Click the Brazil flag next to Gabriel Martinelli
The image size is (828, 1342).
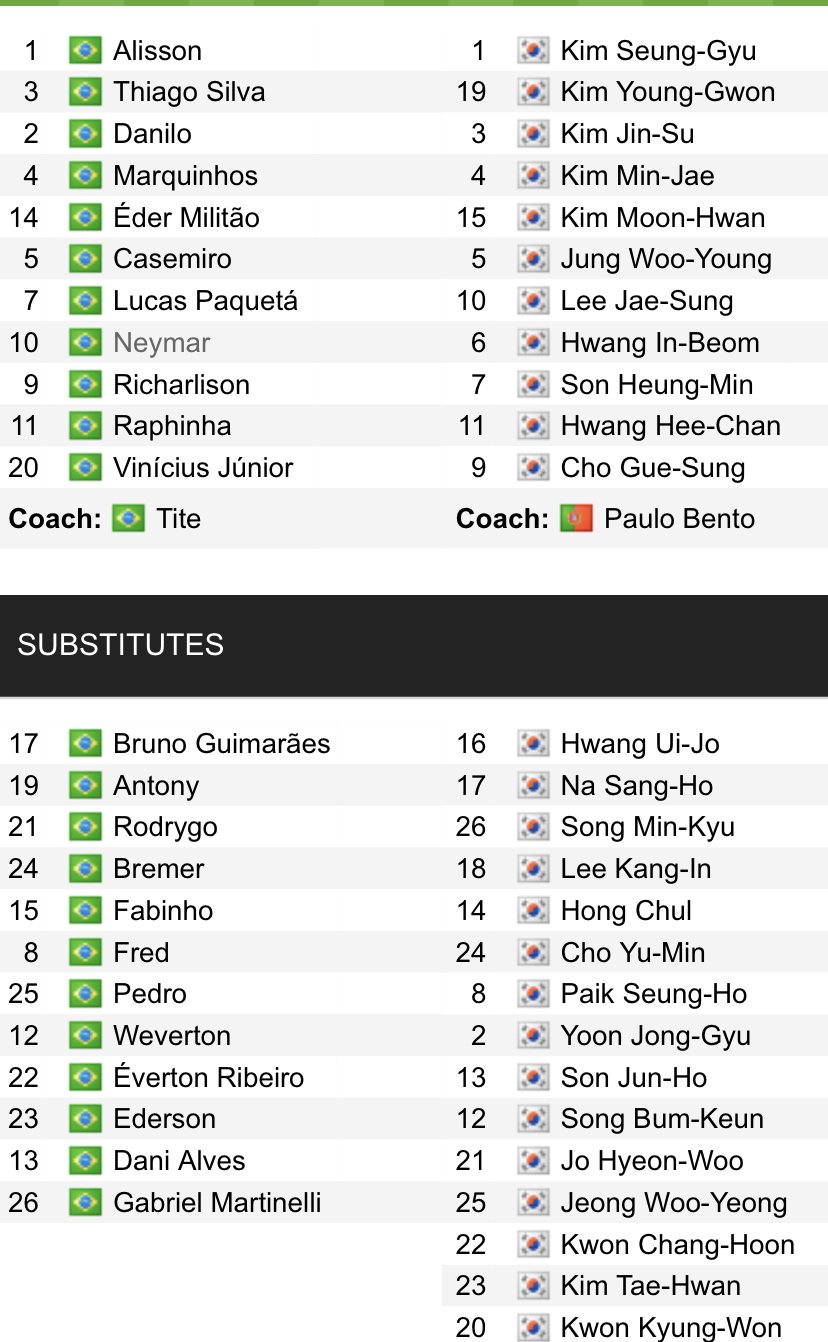coord(85,1202)
